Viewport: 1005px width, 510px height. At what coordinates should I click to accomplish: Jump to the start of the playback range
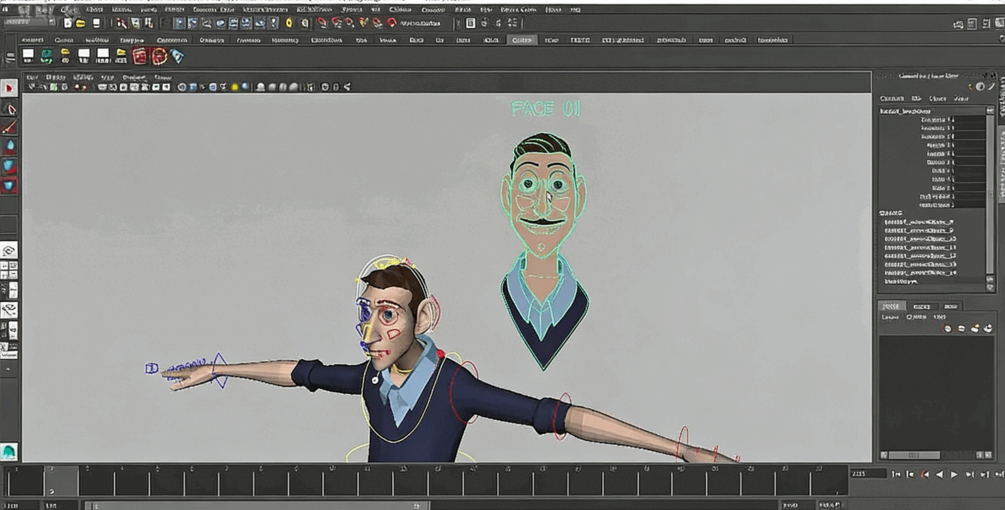(897, 474)
